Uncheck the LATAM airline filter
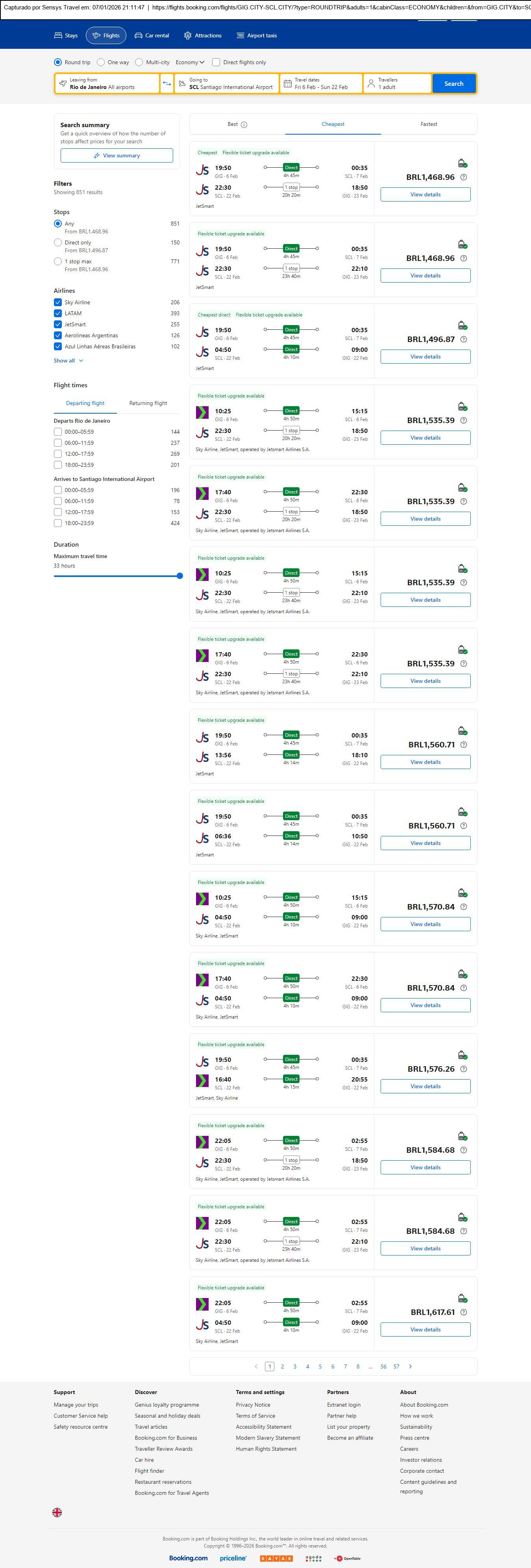The width and height of the screenshot is (531, 1568). 58,313
